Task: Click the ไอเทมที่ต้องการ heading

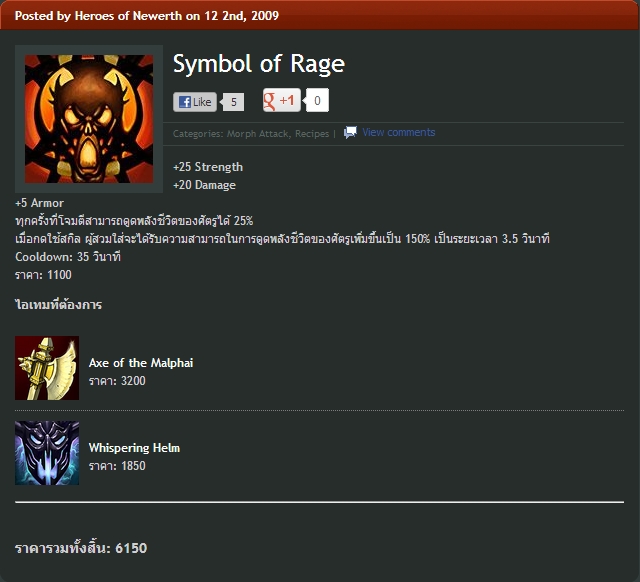Action: click(58, 304)
